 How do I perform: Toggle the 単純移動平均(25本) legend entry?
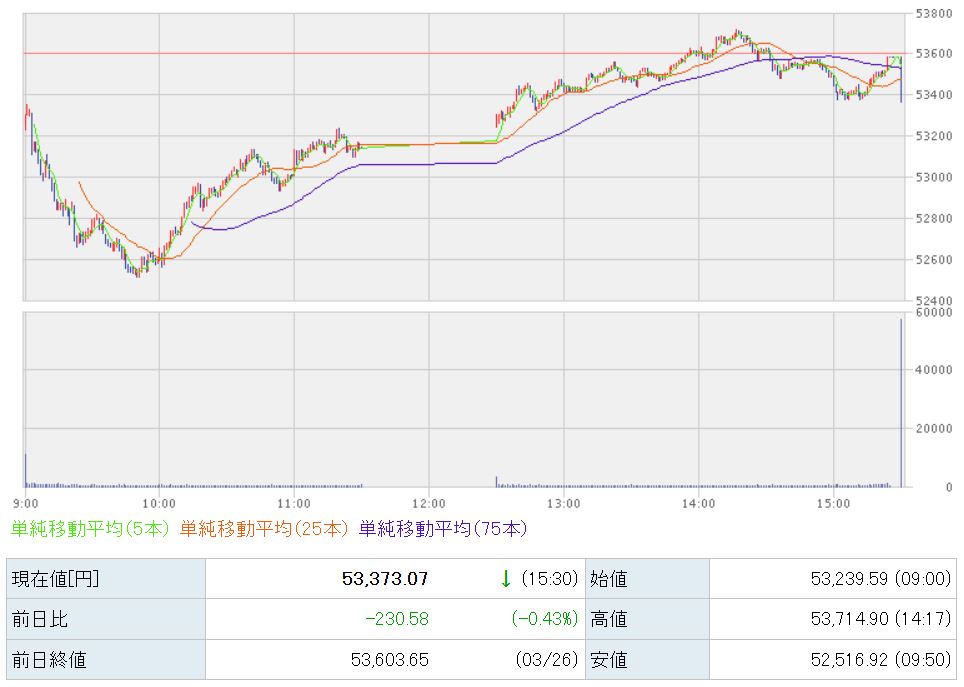[263, 528]
